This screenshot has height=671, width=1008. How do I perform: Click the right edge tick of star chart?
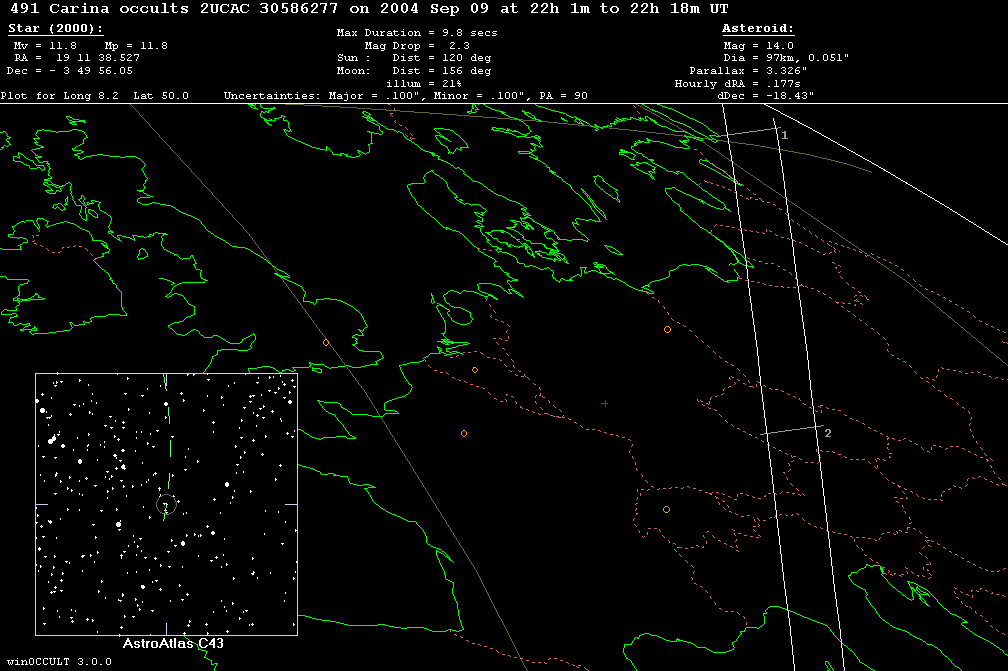coord(291,505)
